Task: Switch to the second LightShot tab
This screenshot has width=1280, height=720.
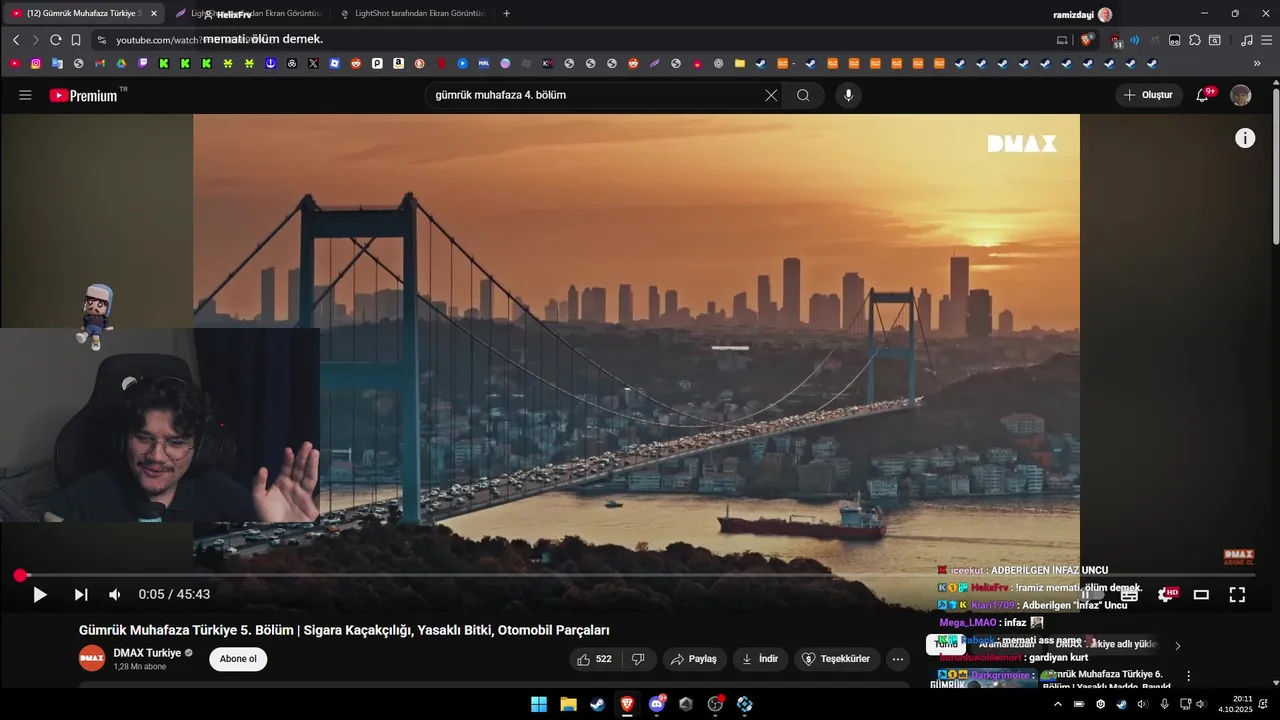Action: [x=412, y=14]
